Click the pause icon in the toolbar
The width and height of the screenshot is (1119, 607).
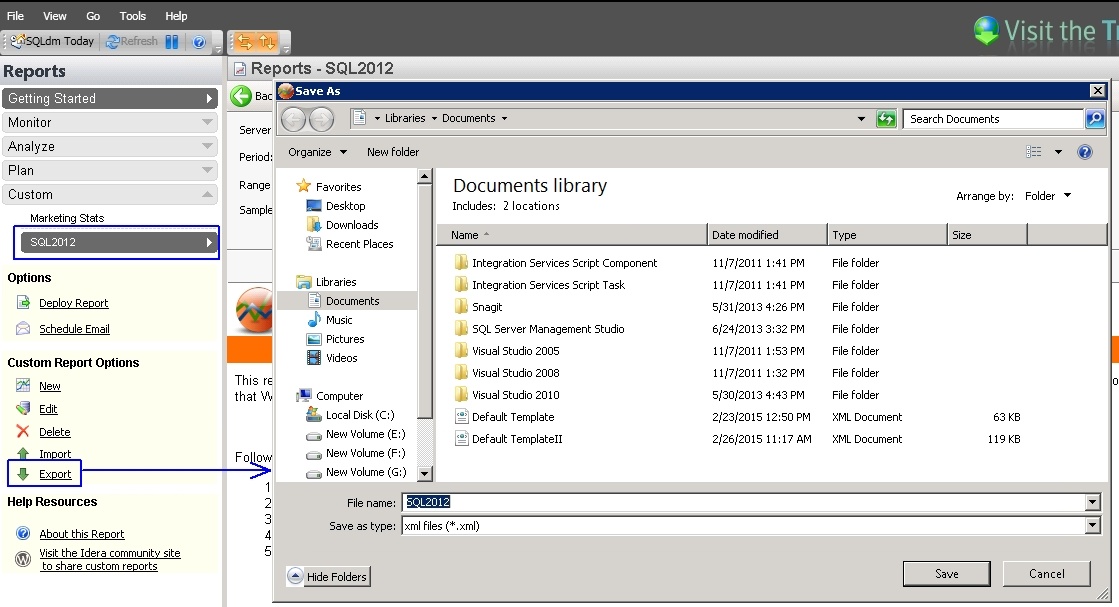coord(172,42)
